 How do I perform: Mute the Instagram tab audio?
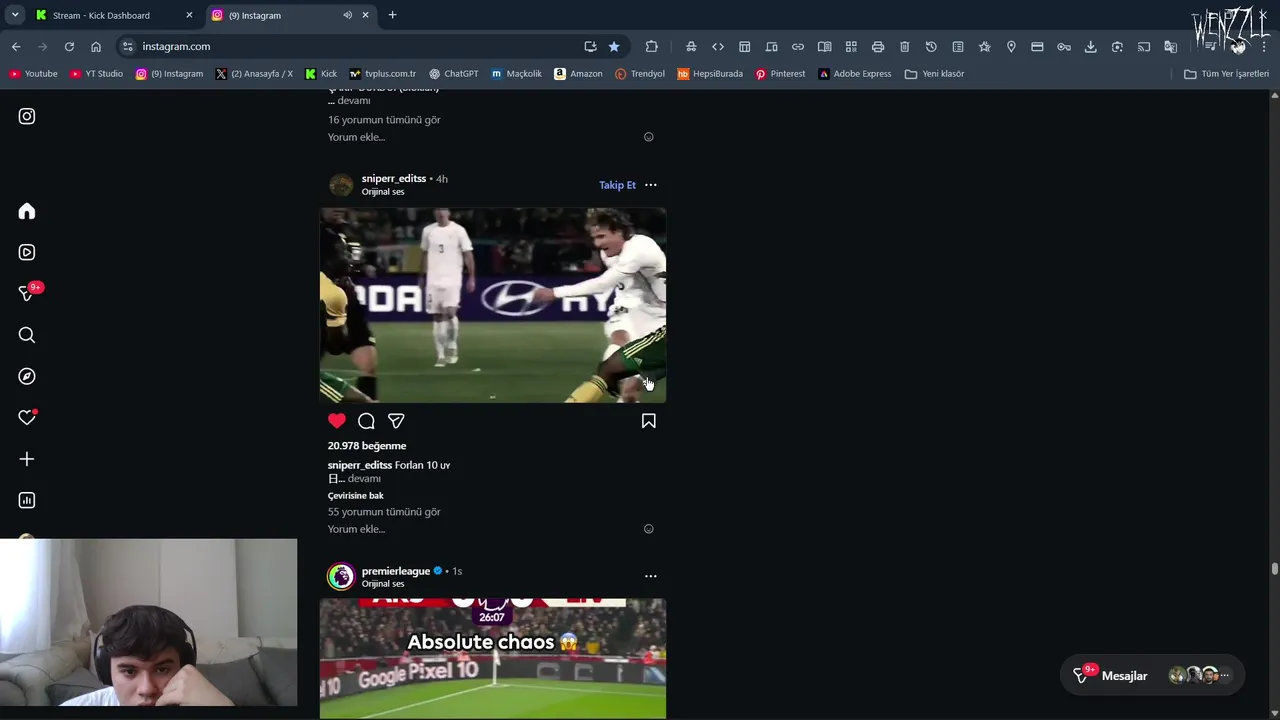coord(347,15)
